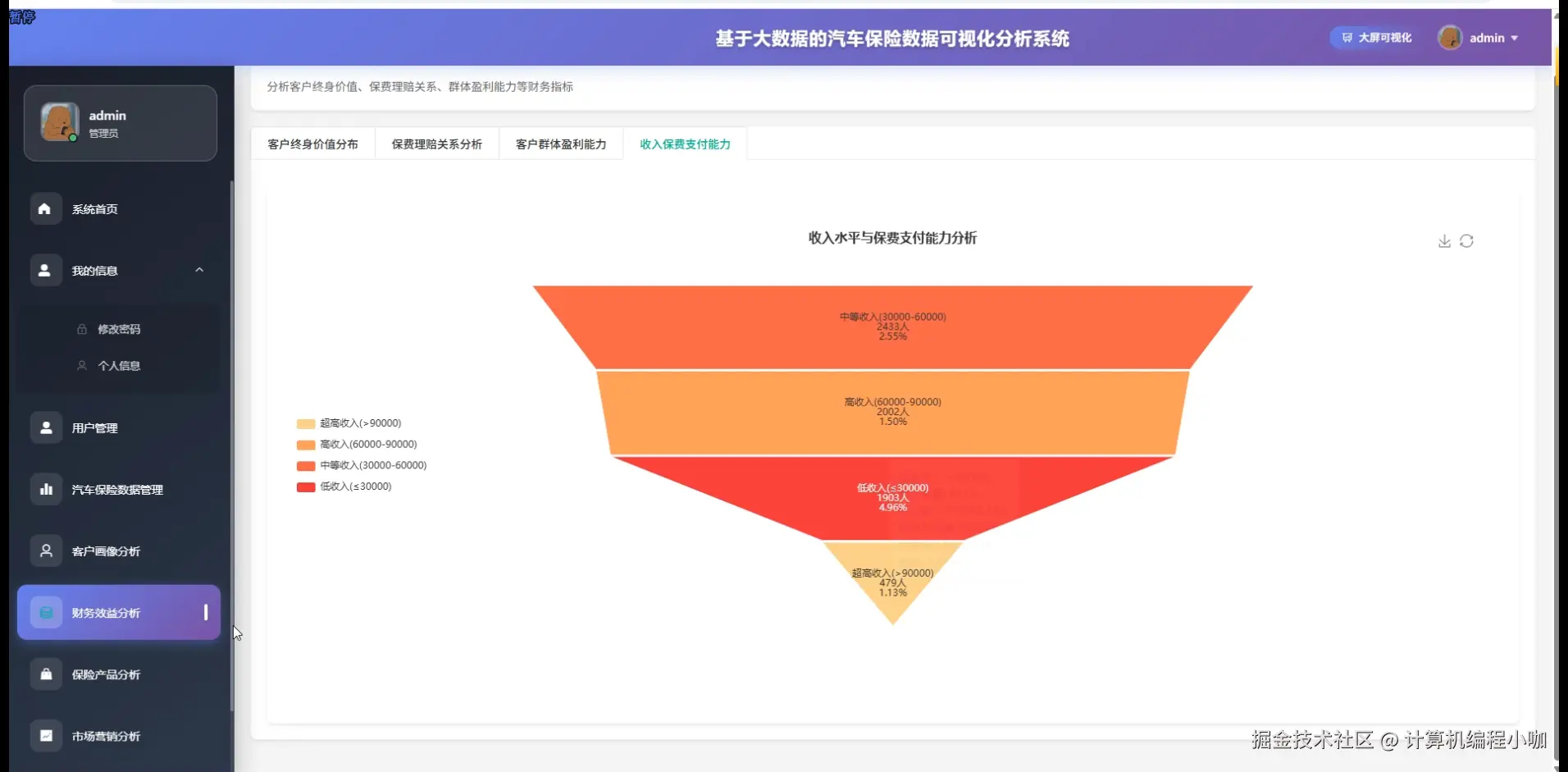The height and width of the screenshot is (772, 1568).
Task: Click the system title in the header
Action: (x=892, y=39)
